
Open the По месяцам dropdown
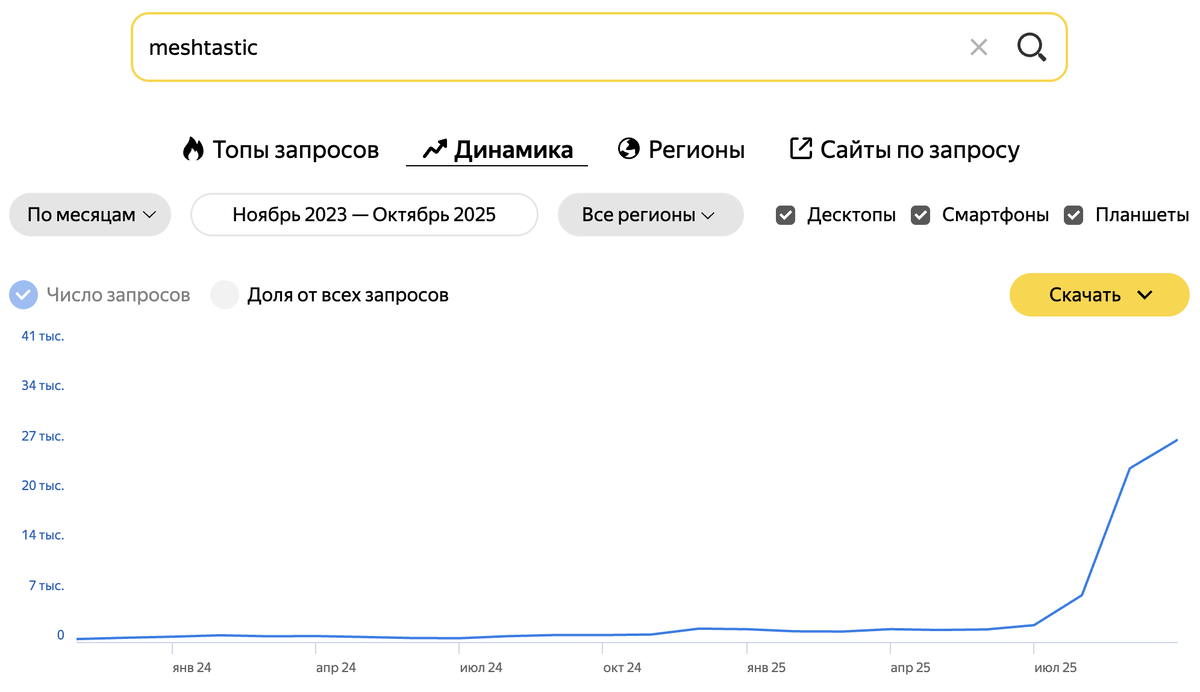click(x=89, y=214)
